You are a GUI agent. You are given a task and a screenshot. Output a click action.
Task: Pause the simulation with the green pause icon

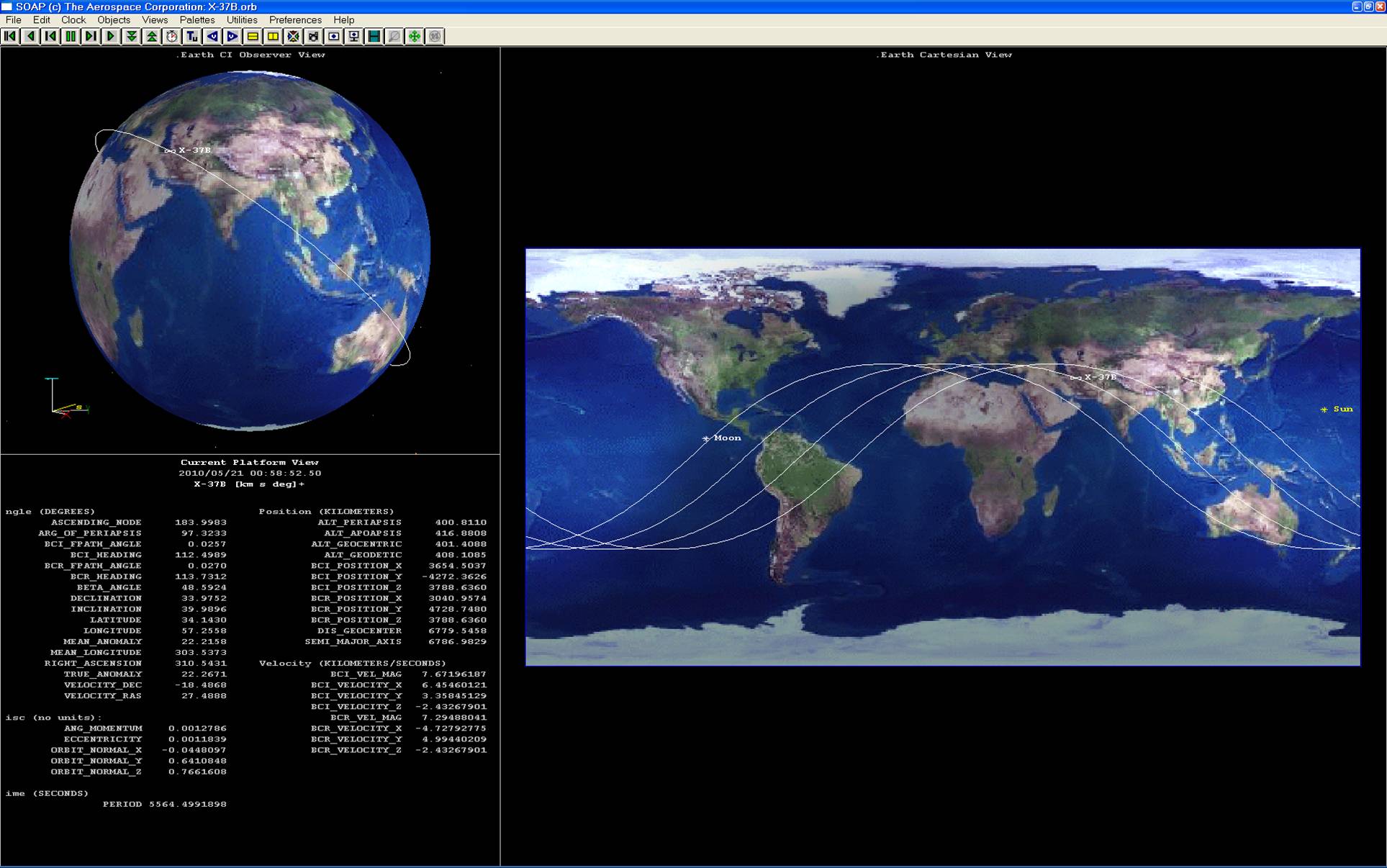[71, 36]
